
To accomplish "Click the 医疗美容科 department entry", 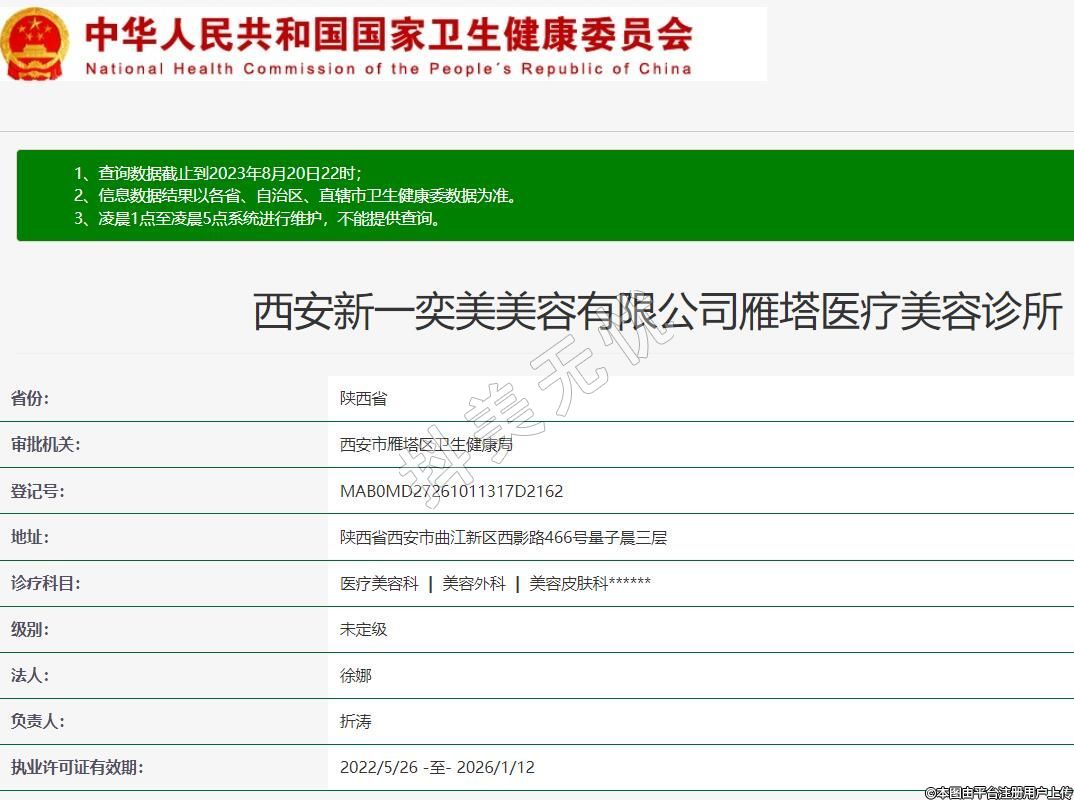I will point(379,583).
